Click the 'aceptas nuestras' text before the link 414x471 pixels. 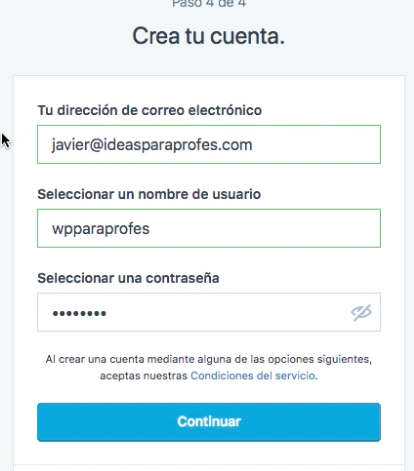pyautogui.click(x=143, y=376)
